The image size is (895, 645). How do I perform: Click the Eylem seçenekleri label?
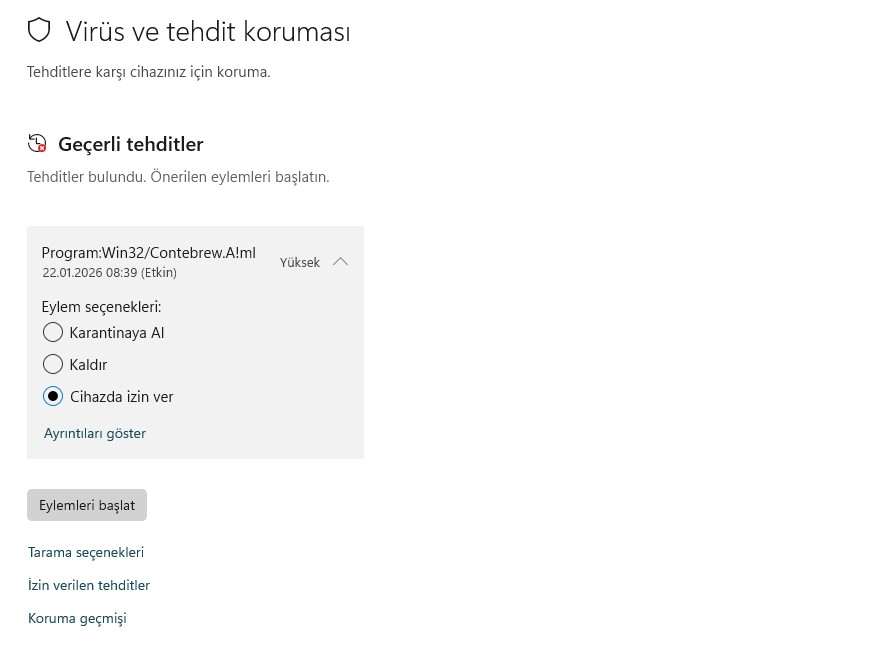pyautogui.click(x=102, y=307)
